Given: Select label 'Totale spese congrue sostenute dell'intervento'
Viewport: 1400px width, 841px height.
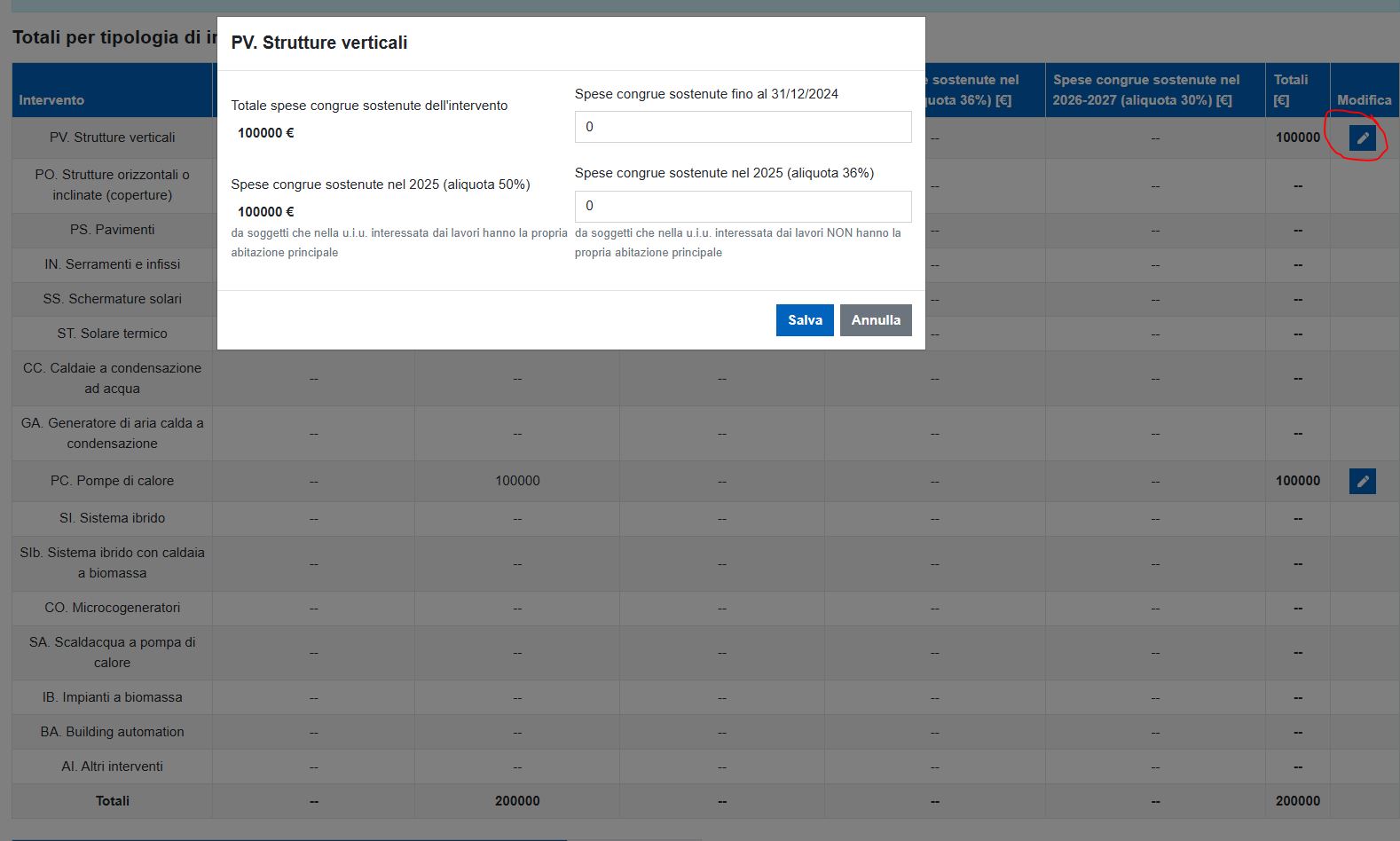Looking at the screenshot, I should coord(369,106).
